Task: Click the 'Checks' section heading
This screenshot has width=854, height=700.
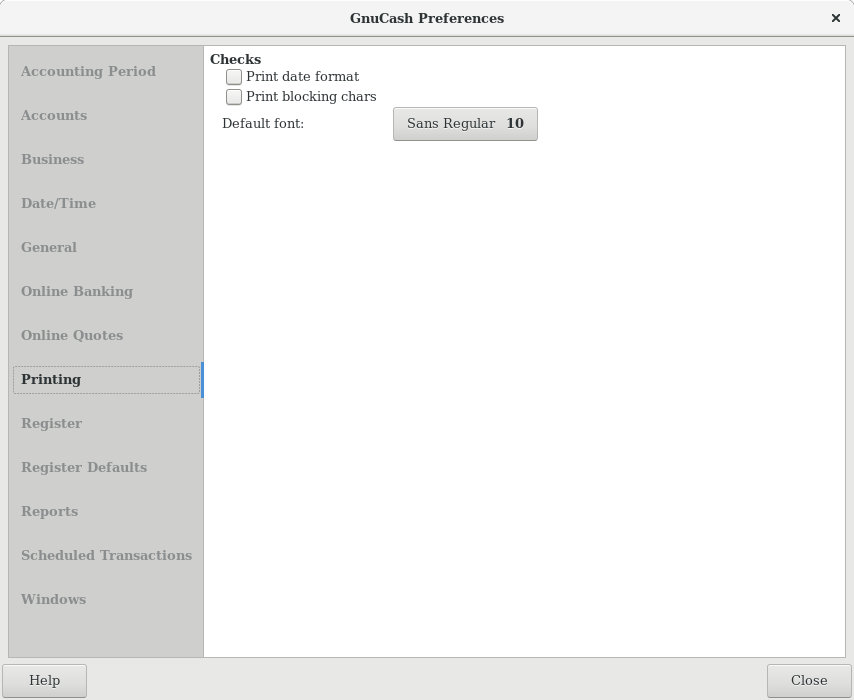Action: (x=235, y=59)
